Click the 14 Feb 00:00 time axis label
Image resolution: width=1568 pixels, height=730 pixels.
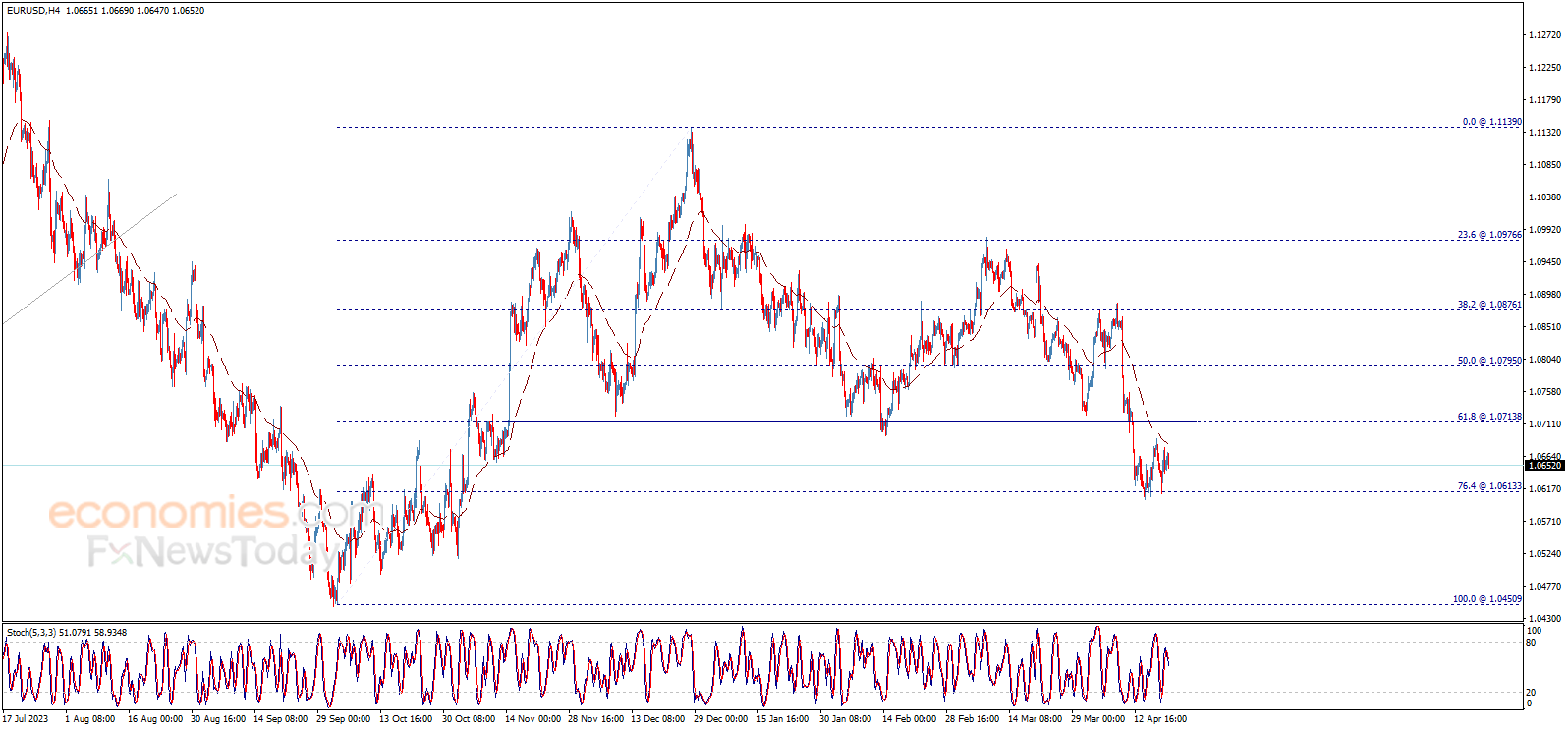coord(909,718)
